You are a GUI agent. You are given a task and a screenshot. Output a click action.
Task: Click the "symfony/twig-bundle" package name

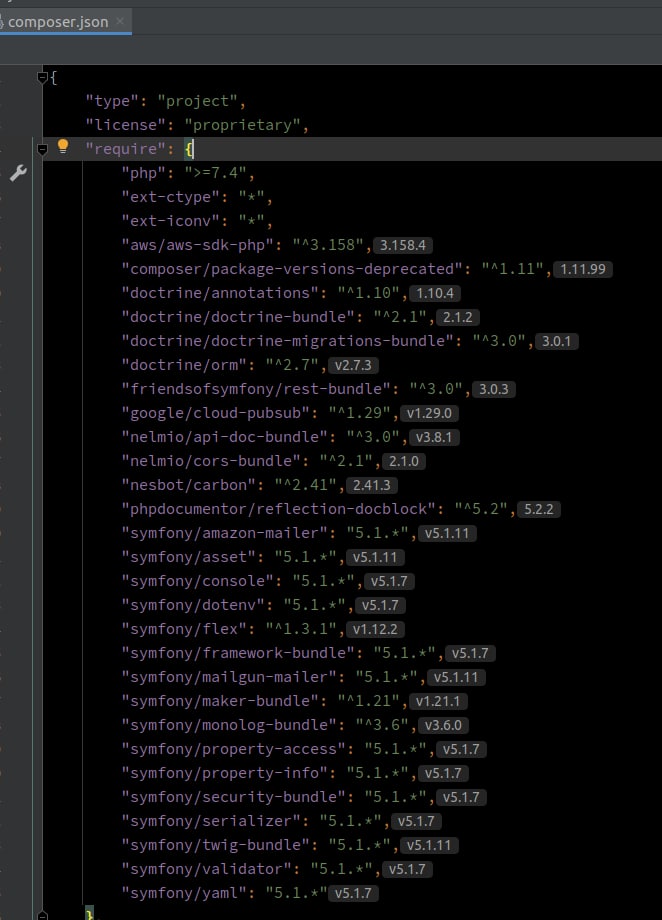pos(215,845)
